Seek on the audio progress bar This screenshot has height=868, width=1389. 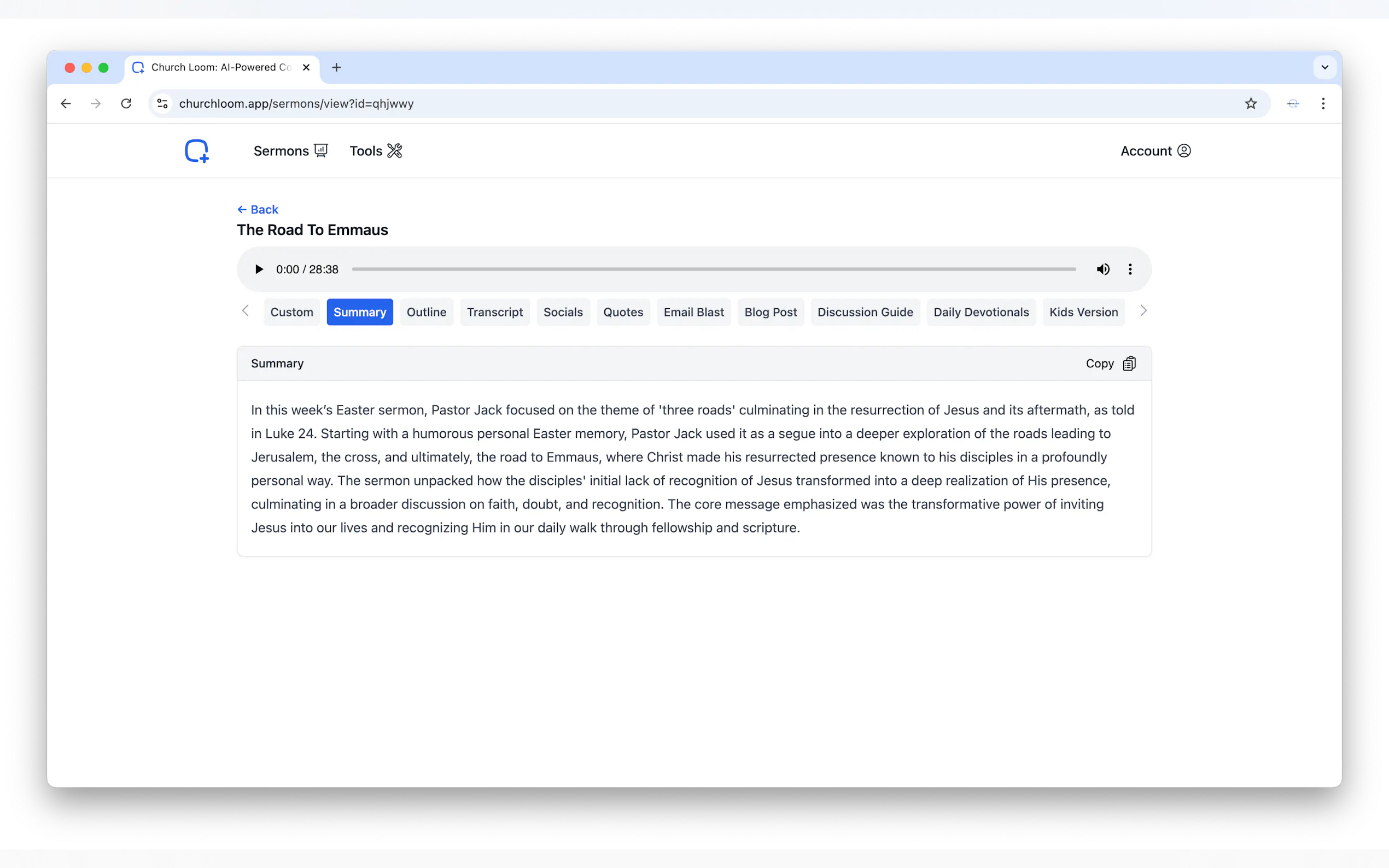[x=713, y=269]
